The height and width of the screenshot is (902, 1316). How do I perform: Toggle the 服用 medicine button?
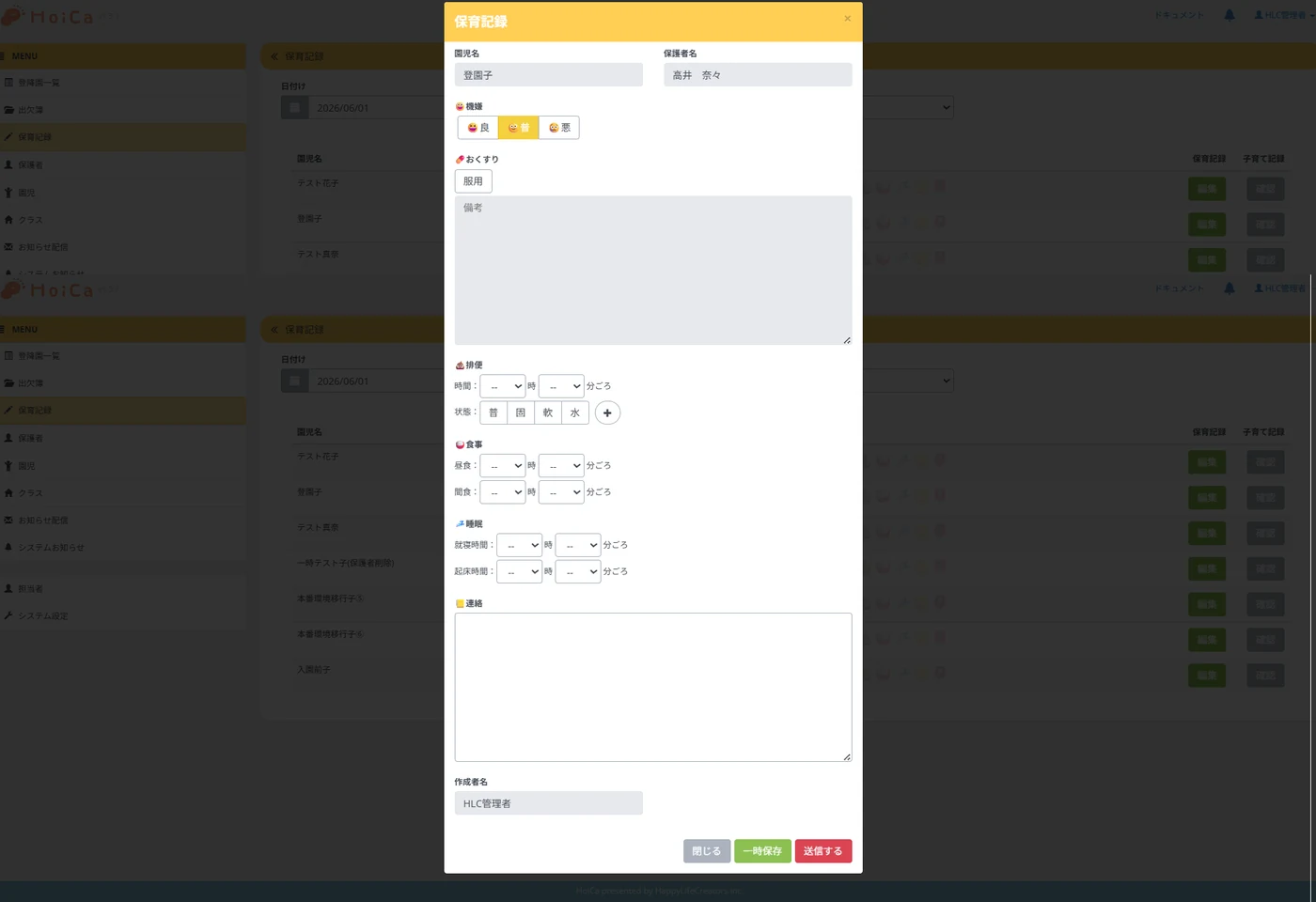click(473, 181)
